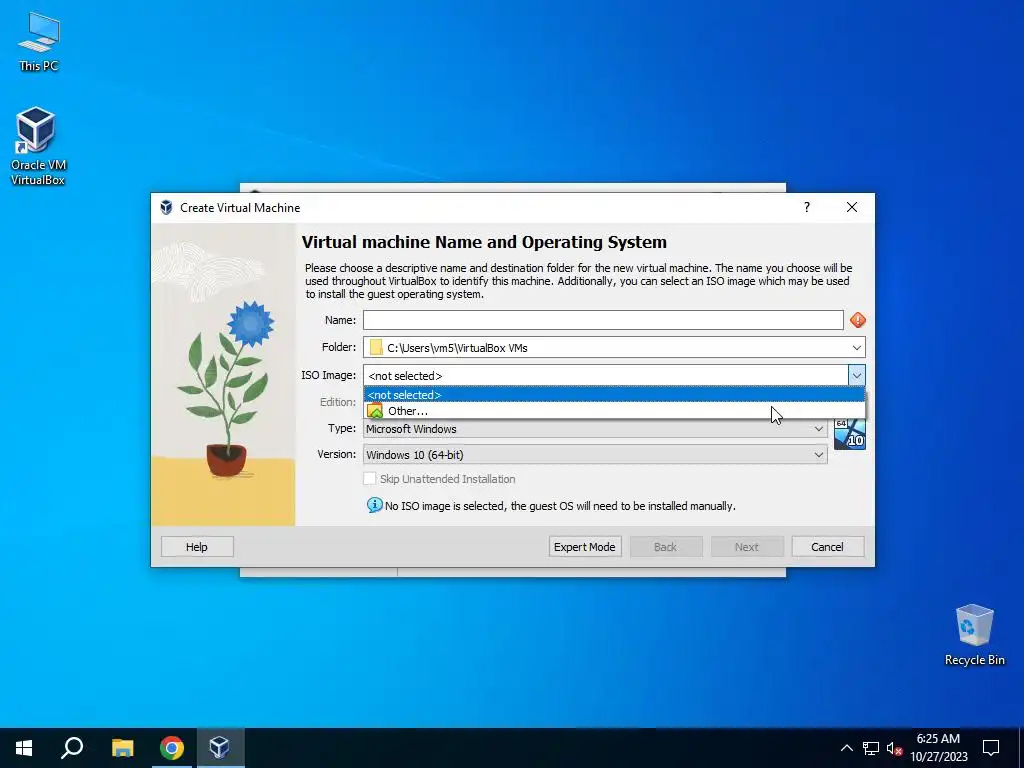Open the Windows Start menu
Screen dimensions: 1024x768
click(24, 748)
